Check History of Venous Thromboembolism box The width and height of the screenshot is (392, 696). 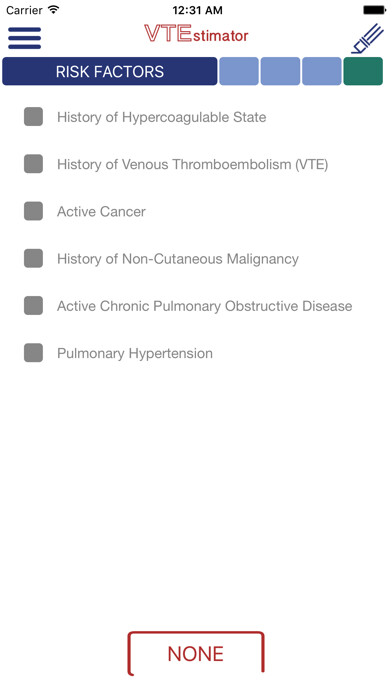pos(33,164)
